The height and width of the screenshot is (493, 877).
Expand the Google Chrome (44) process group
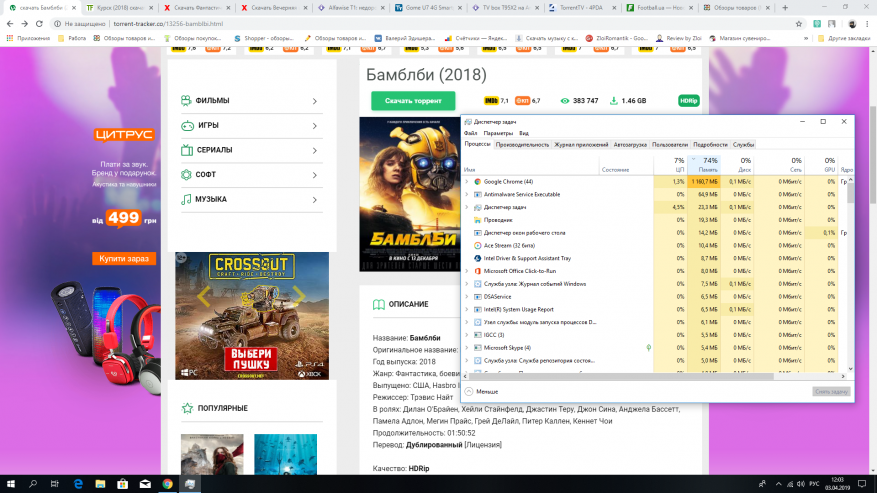point(467,181)
